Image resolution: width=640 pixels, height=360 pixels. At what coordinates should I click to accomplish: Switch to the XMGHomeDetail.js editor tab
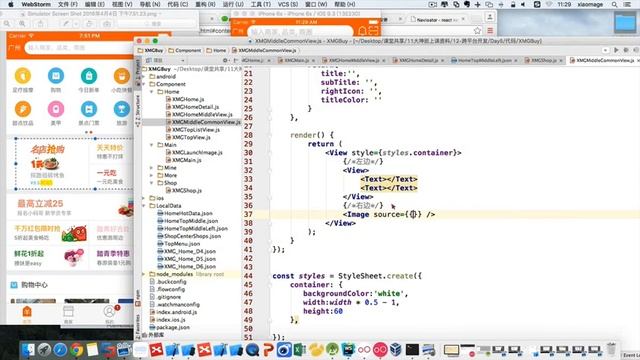click(418, 60)
